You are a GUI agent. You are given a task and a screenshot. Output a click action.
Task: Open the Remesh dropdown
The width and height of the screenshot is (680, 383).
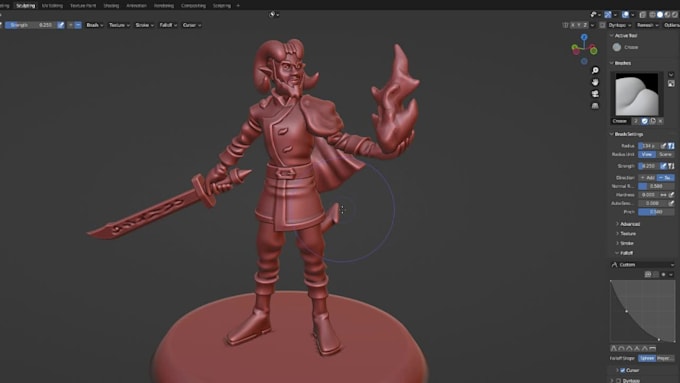click(x=647, y=25)
